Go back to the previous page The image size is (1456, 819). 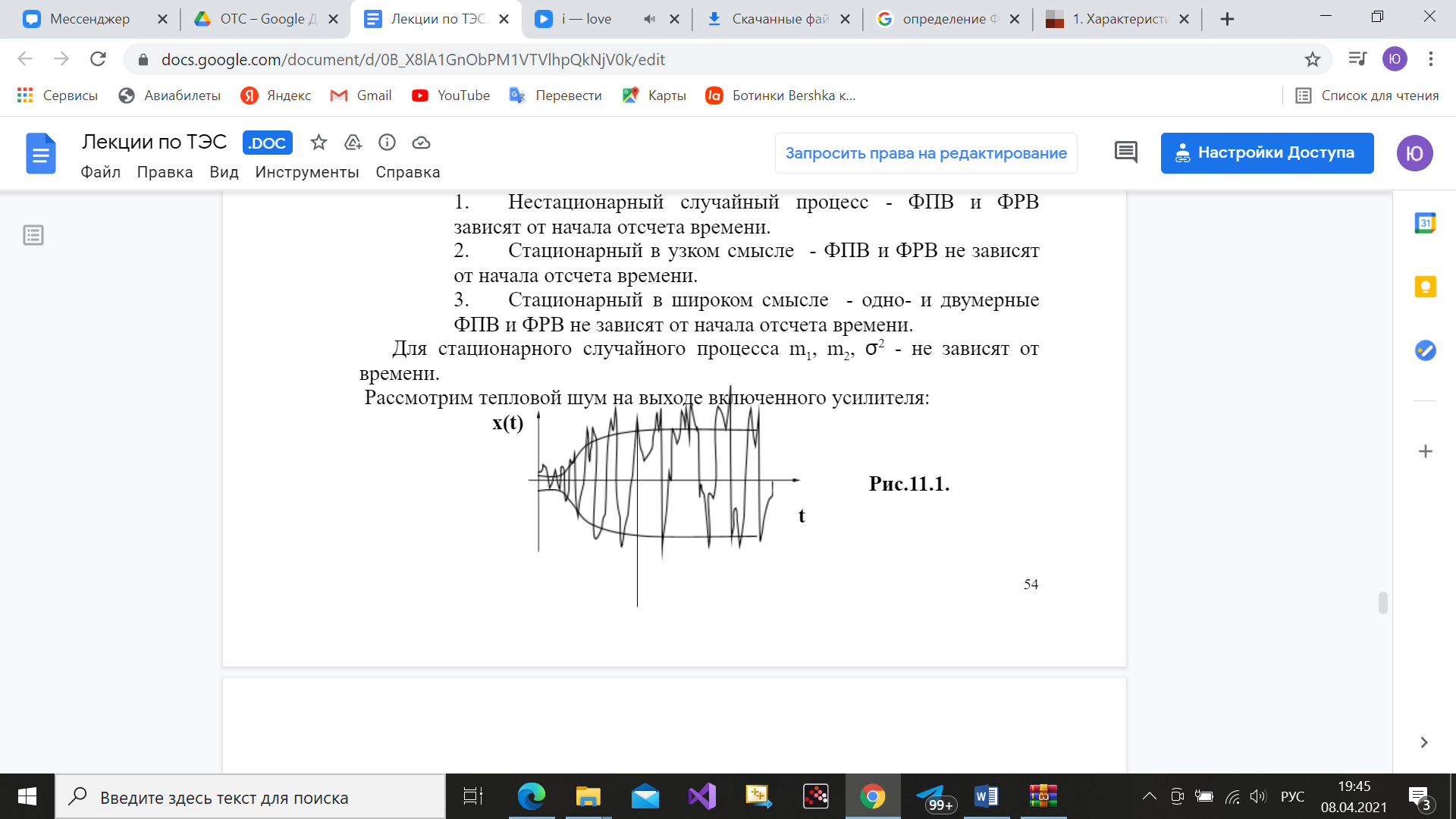click(25, 59)
